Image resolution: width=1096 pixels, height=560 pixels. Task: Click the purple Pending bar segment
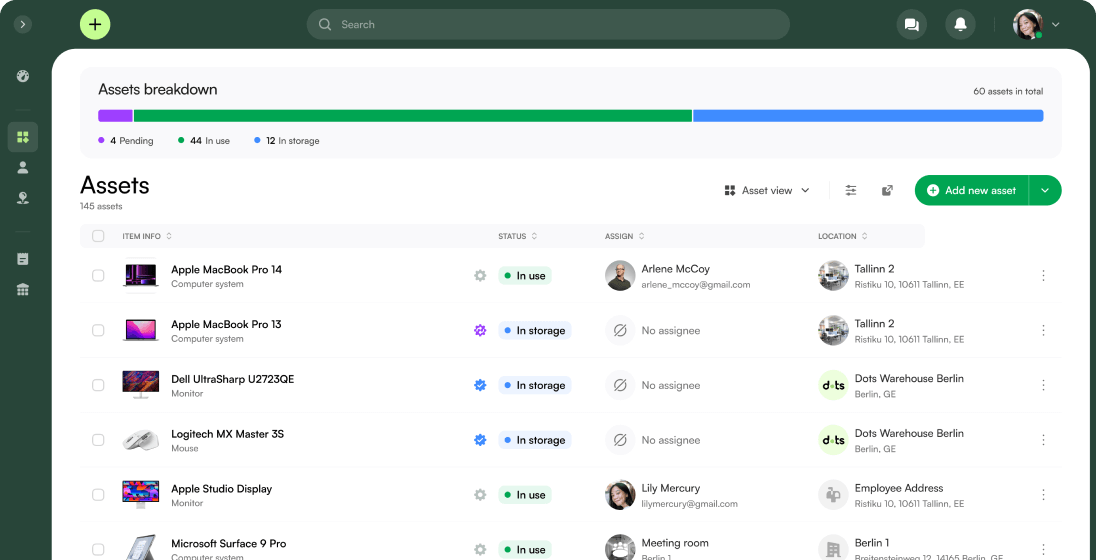click(115, 116)
